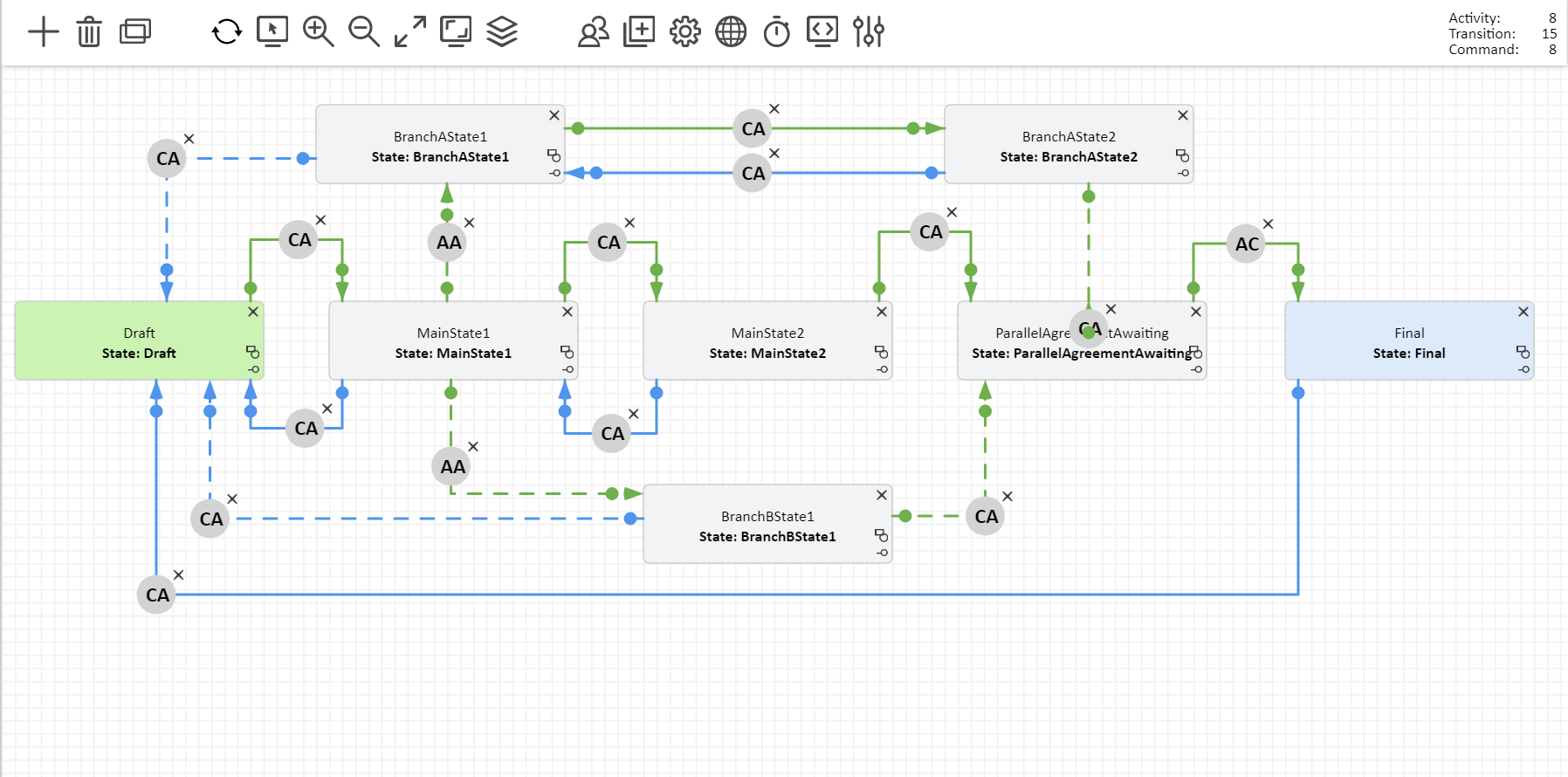Click the "Transition:" count text

pyautogui.click(x=1482, y=34)
